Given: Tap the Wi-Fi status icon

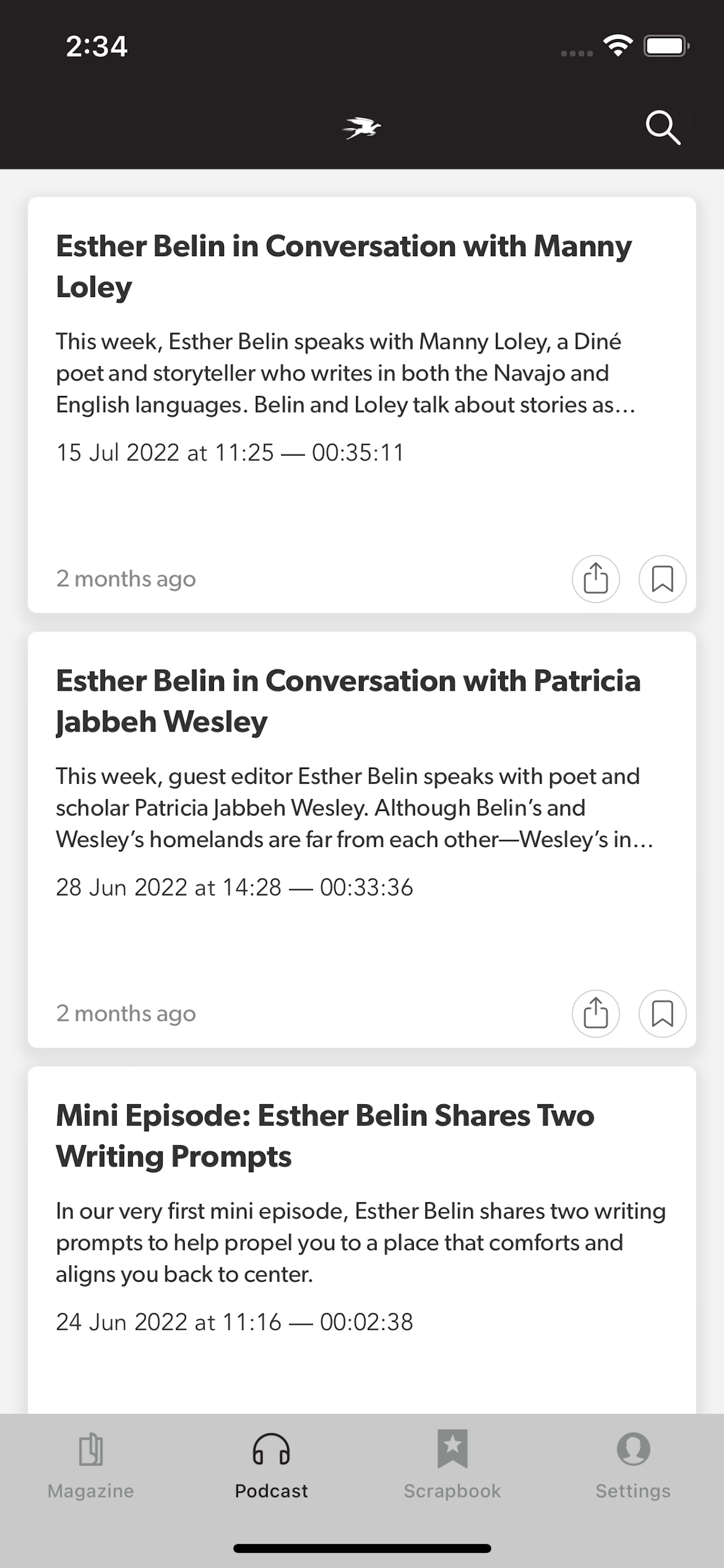Looking at the screenshot, I should 617,45.
